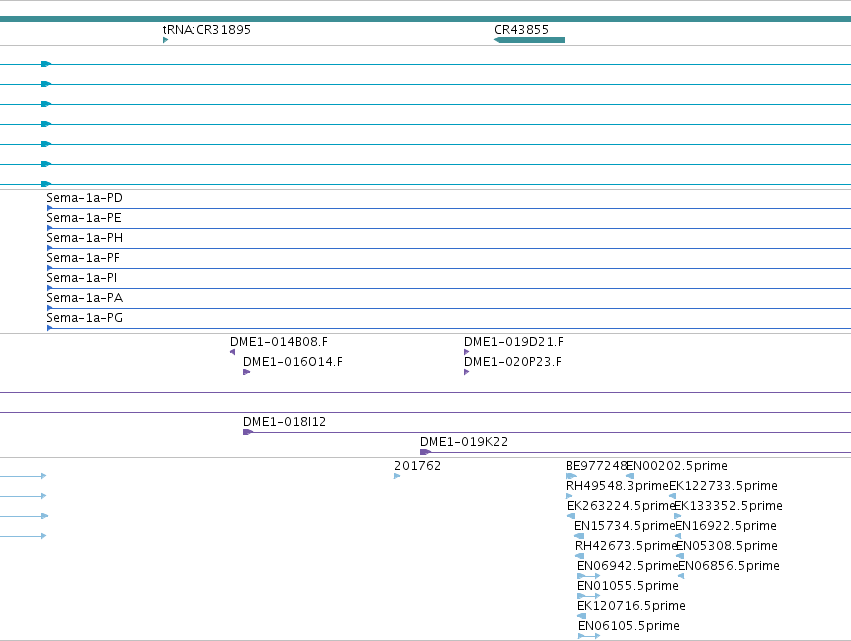The image size is (851, 641).
Task: Click the arrow glyph under 201762
Action: pyautogui.click(x=397, y=476)
